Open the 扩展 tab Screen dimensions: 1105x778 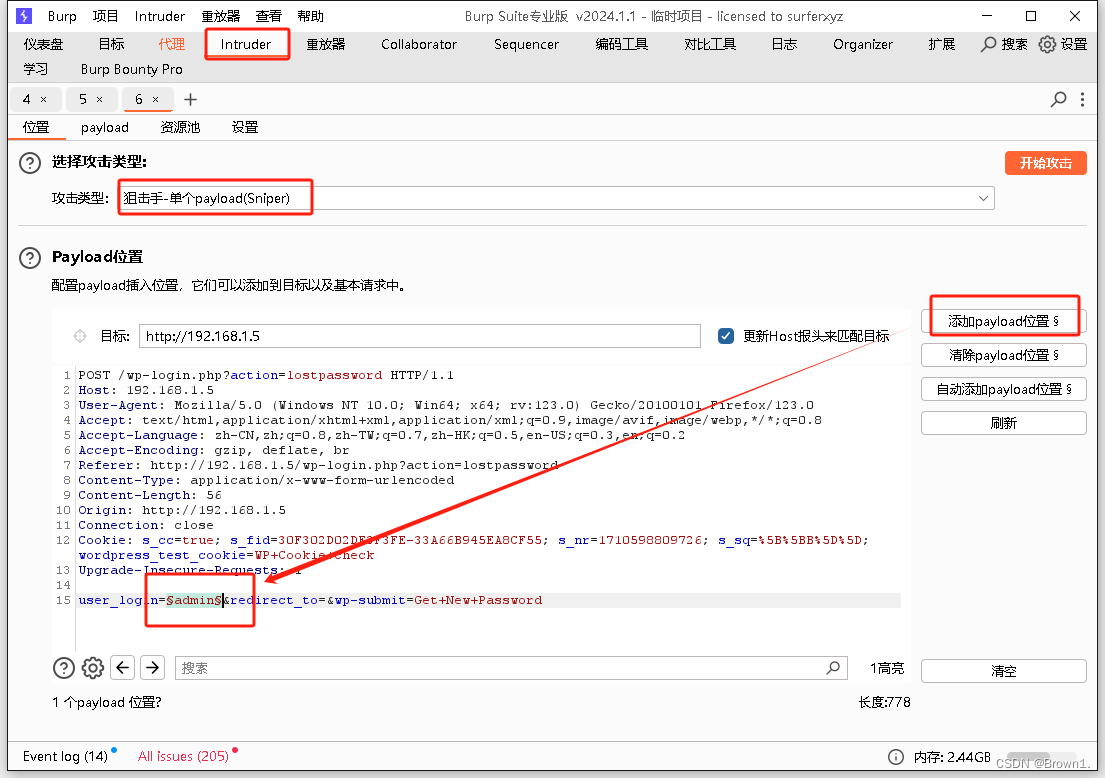coord(942,44)
